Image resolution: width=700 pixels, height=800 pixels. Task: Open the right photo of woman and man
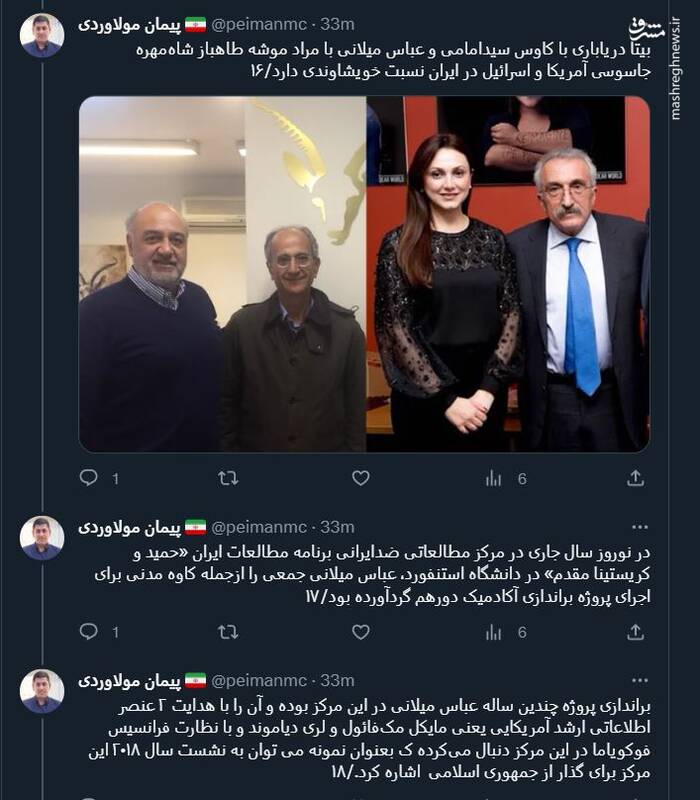point(508,274)
